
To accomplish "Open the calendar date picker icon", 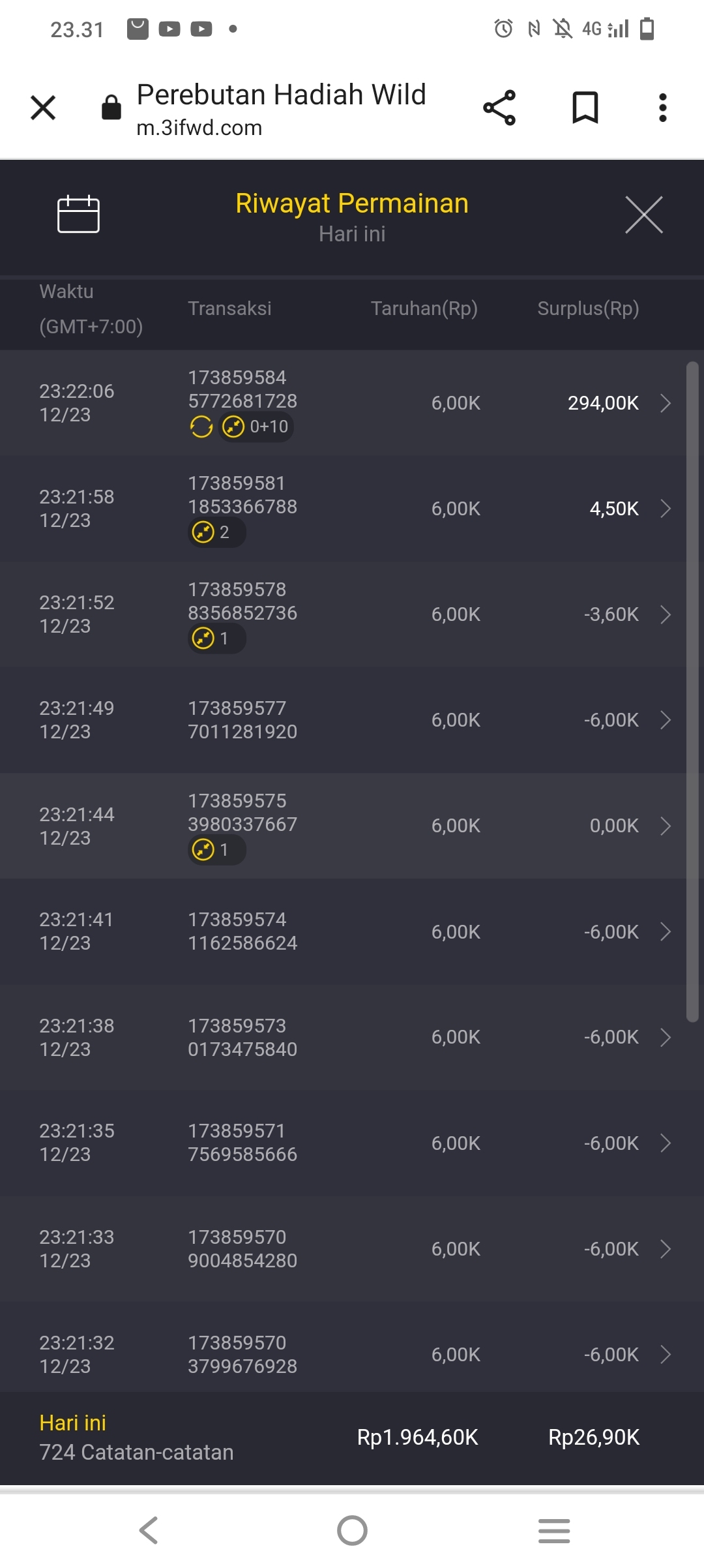I will 78,215.
